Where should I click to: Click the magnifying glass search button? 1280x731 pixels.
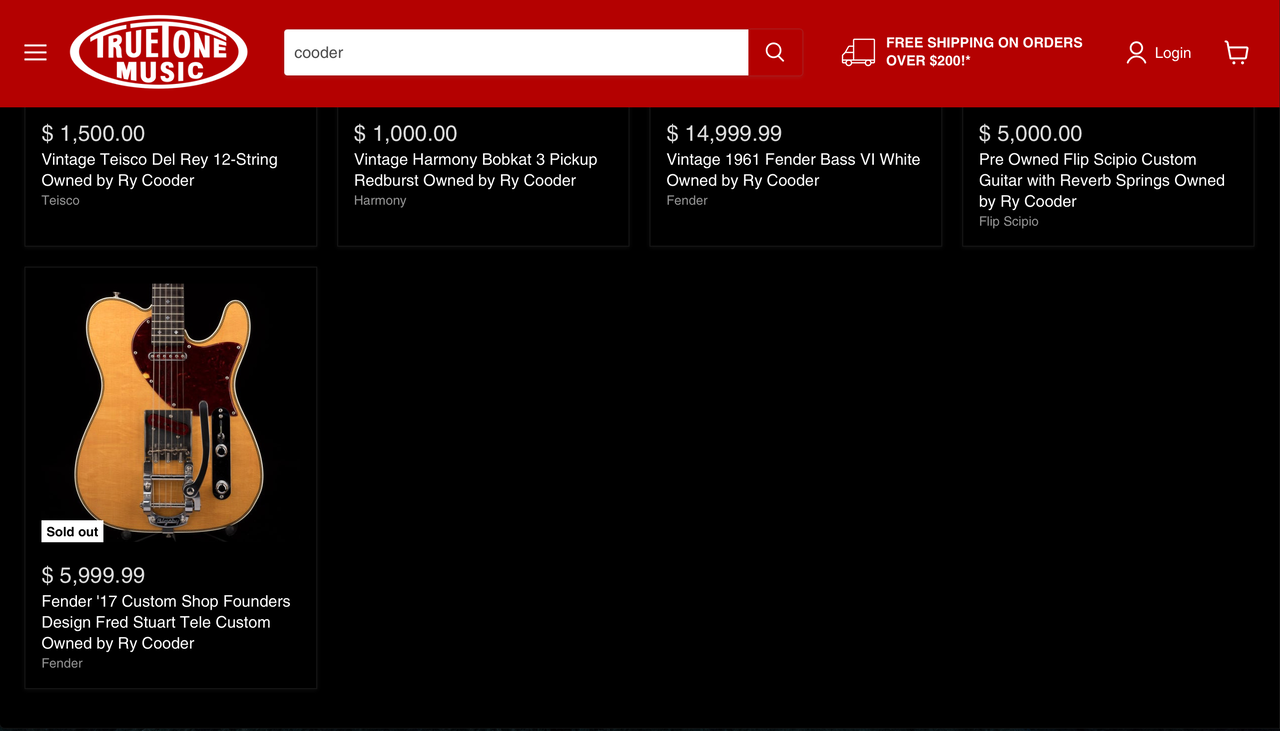775,52
